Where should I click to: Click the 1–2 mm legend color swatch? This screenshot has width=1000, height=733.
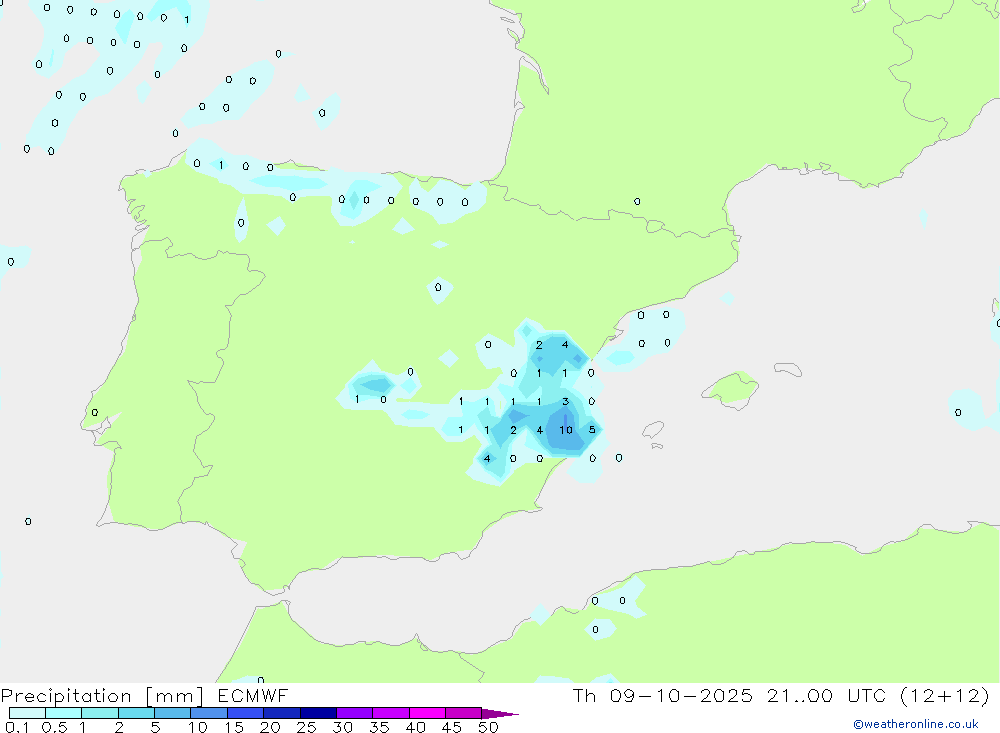pyautogui.click(x=99, y=713)
